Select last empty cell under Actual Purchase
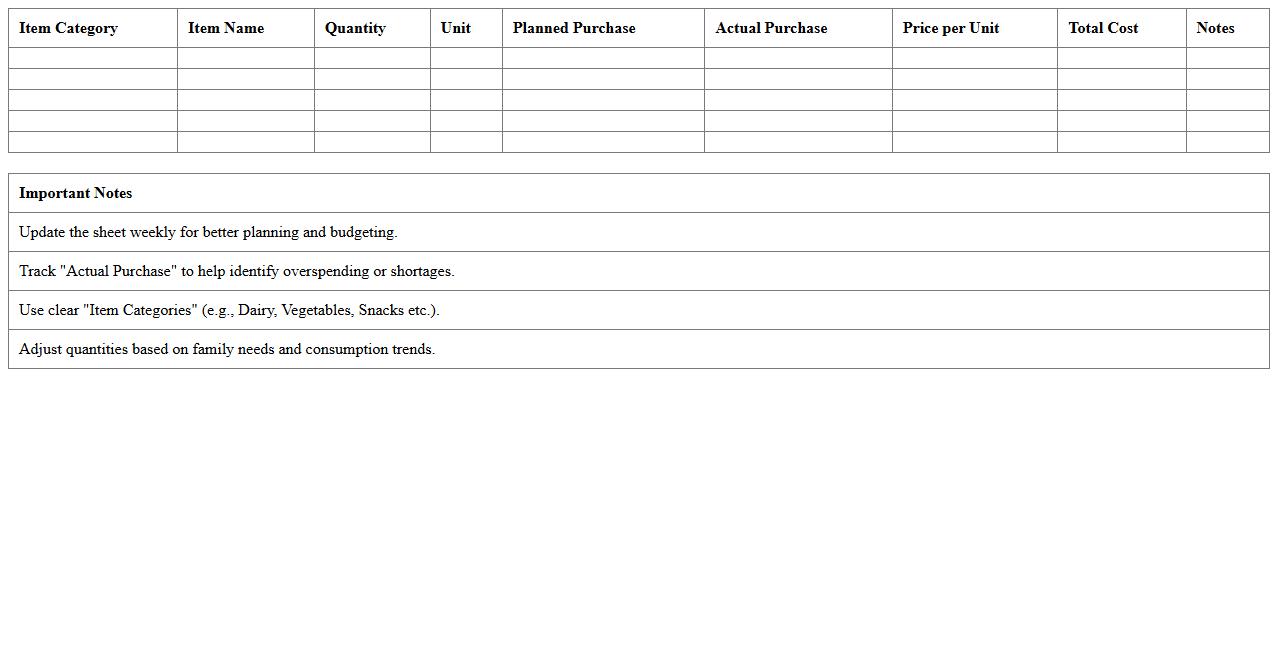The width and height of the screenshot is (1278, 650). pyautogui.click(x=798, y=142)
